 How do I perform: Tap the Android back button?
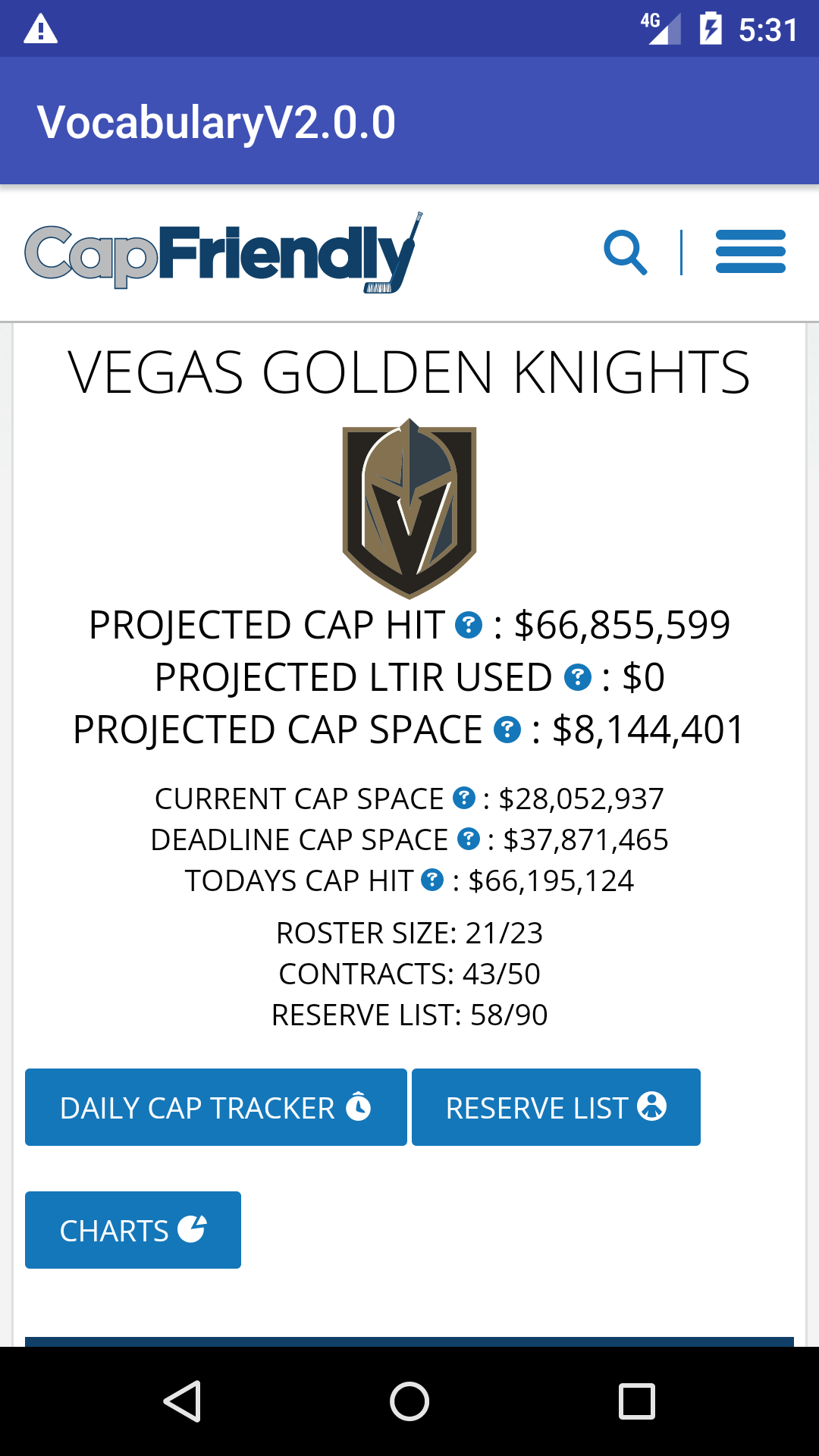(x=182, y=1401)
